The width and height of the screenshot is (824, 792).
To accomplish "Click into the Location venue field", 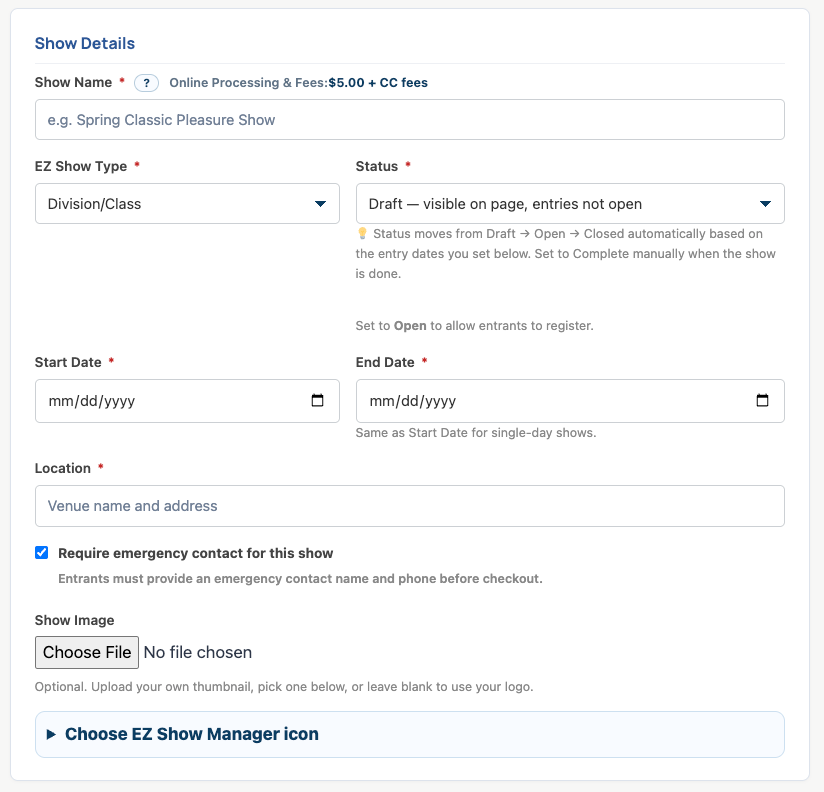I will point(410,506).
